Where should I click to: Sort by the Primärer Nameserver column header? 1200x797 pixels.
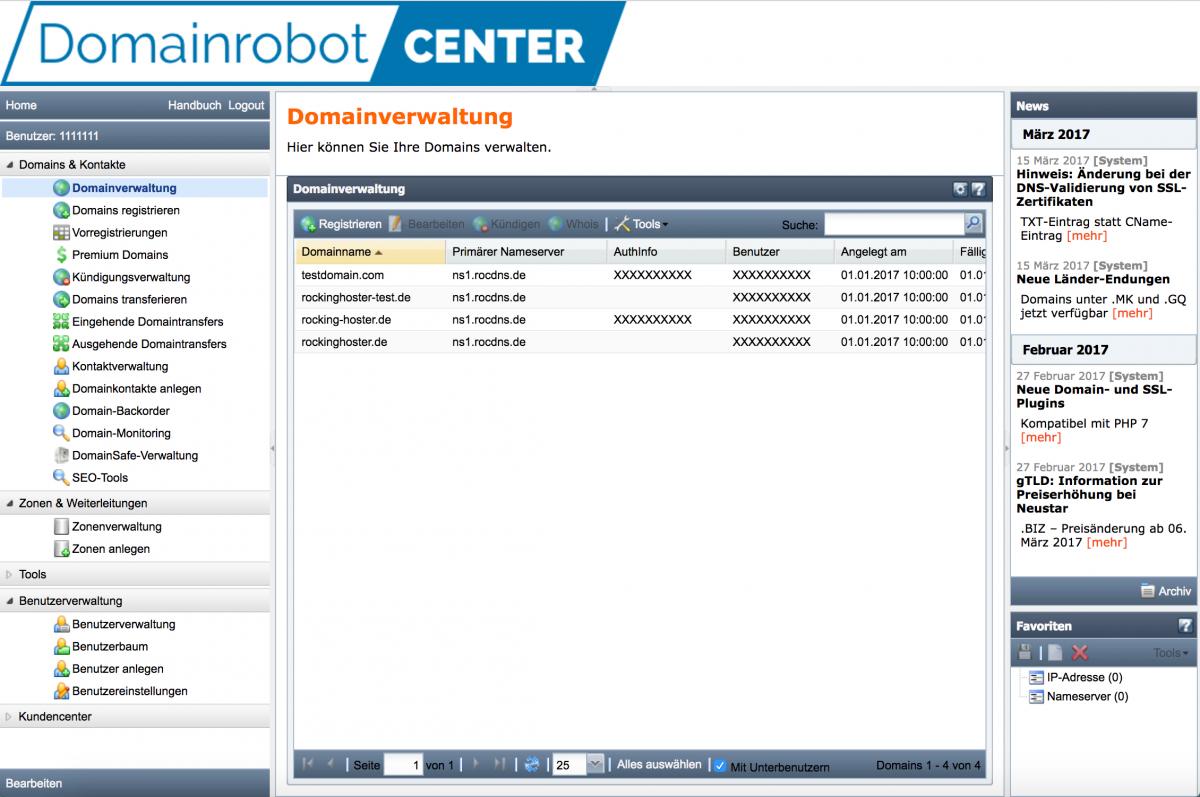coord(525,252)
